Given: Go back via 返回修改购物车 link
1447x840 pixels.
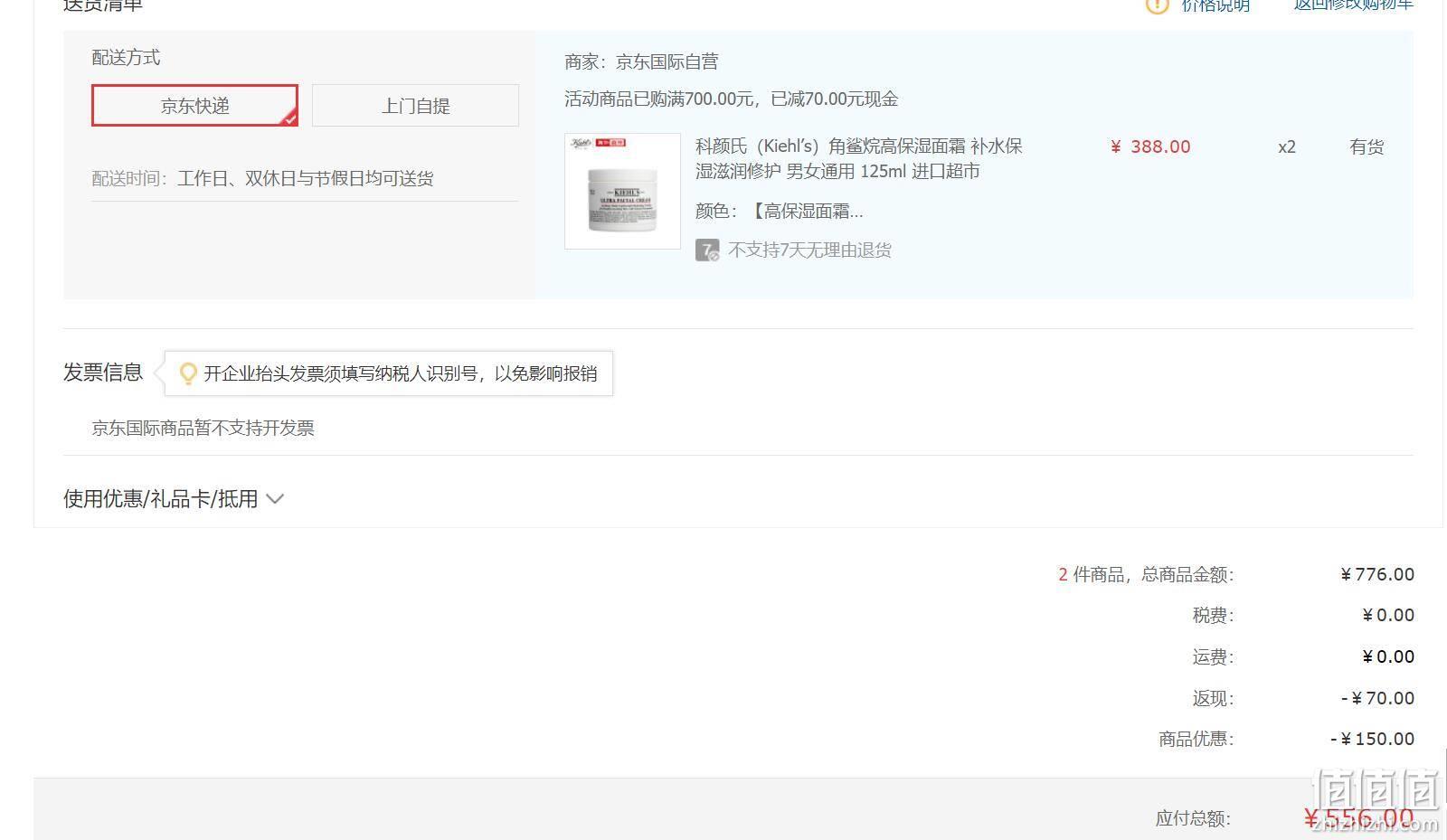Looking at the screenshot, I should 1353,5.
